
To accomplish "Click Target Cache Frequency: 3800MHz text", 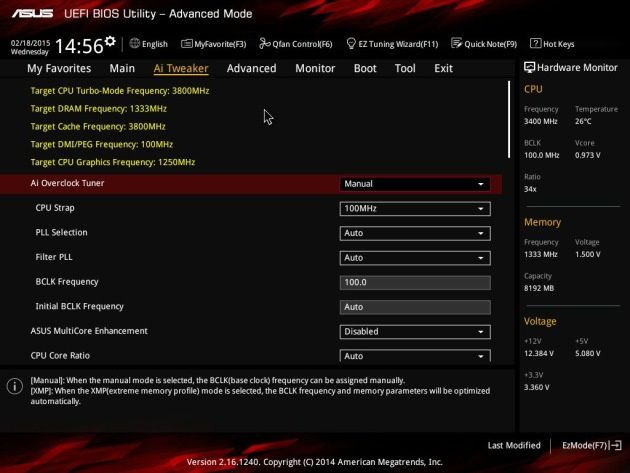I will [98, 127].
